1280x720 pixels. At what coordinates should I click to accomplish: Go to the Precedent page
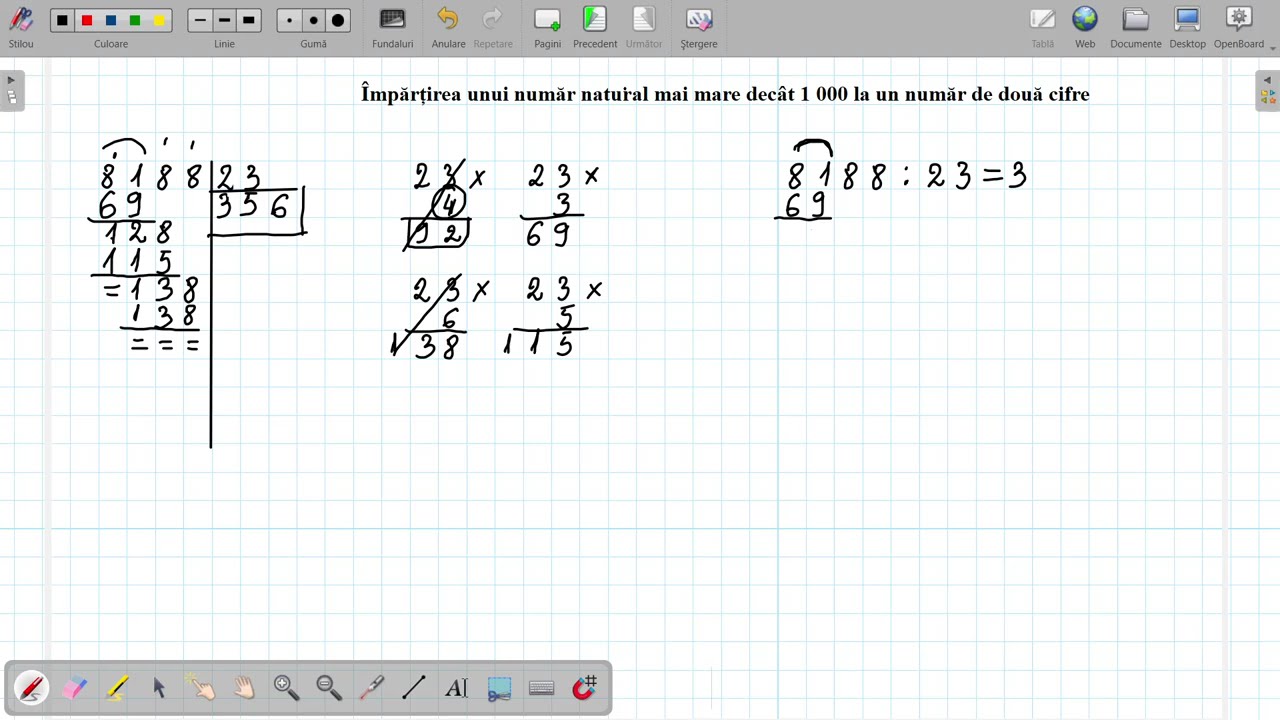595,27
